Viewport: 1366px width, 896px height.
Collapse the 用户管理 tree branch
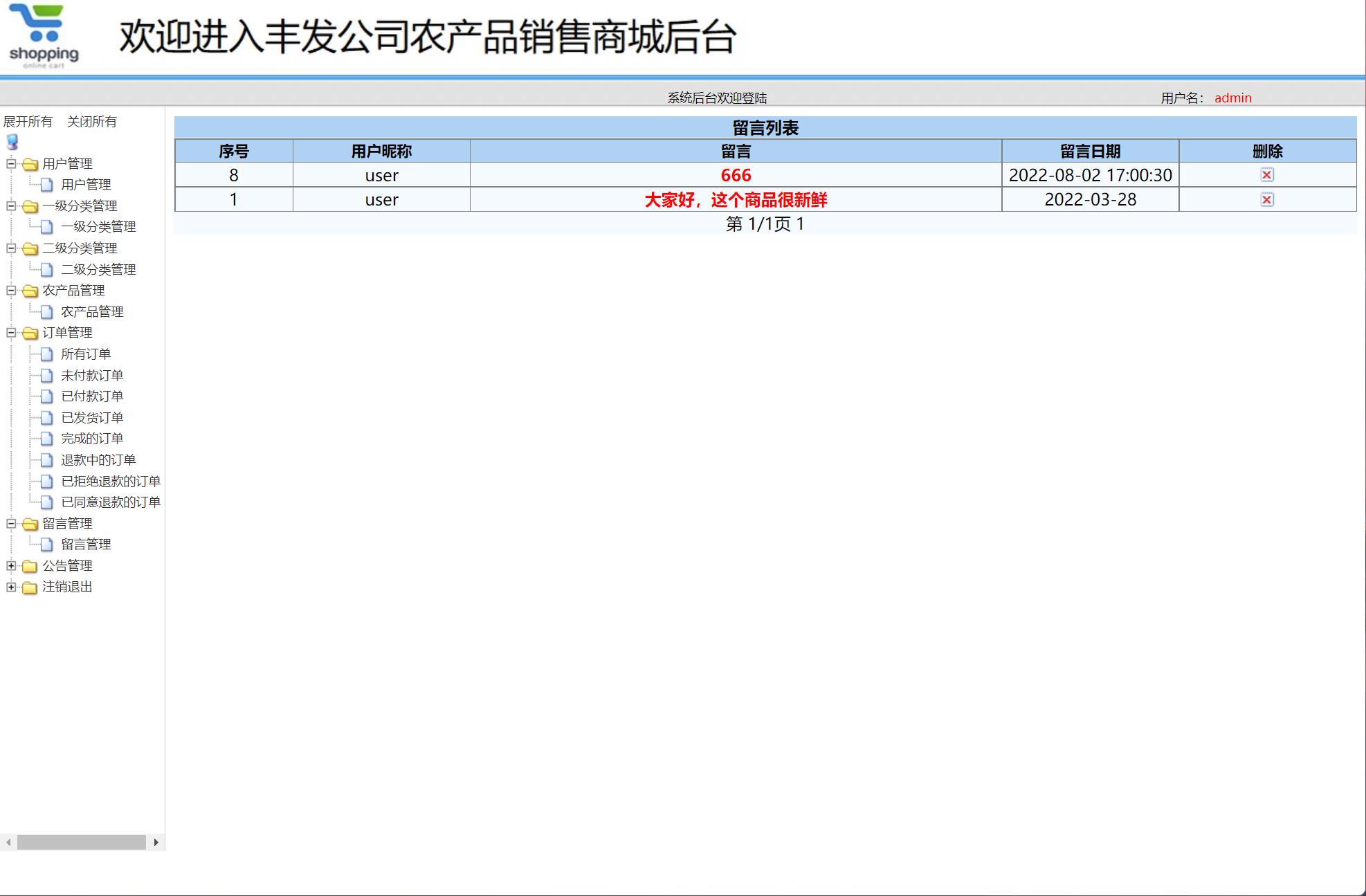point(10,164)
